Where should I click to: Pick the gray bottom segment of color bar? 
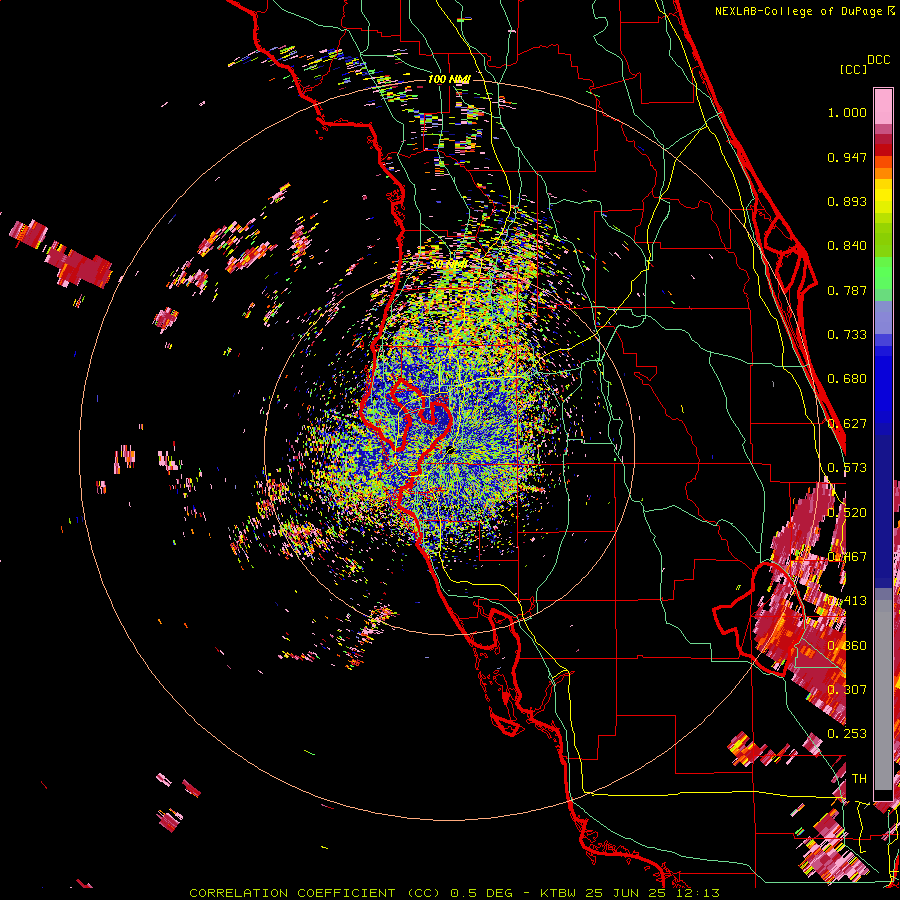[x=883, y=695]
